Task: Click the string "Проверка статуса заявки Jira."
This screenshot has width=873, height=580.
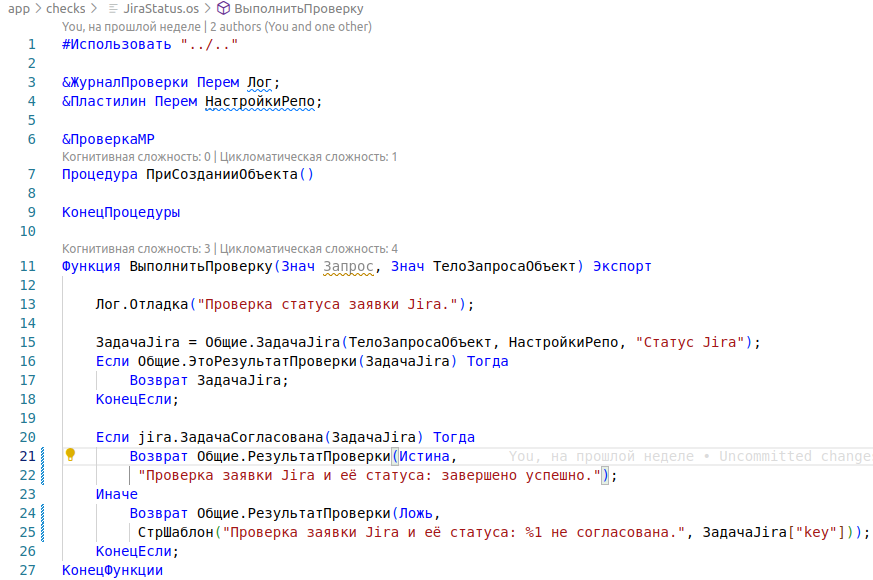Action: 327,304
